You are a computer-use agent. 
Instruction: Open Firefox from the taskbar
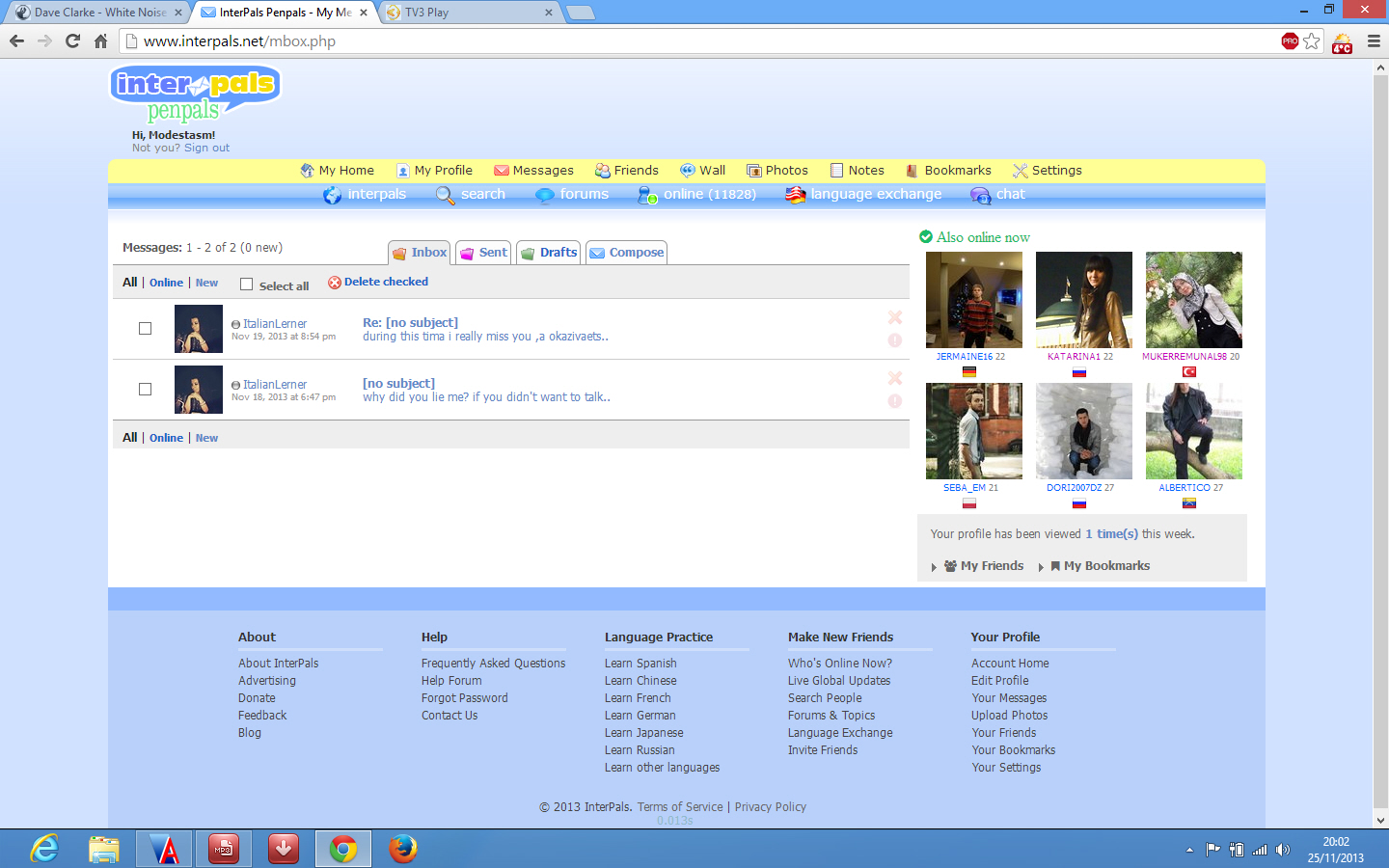(x=403, y=849)
